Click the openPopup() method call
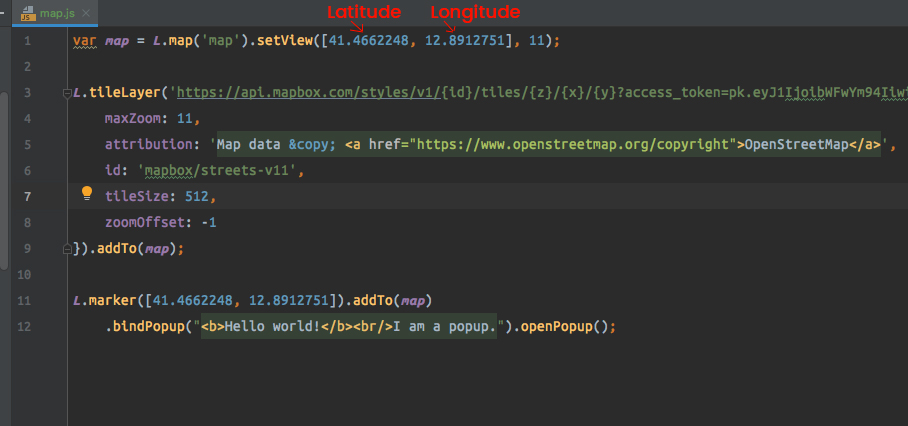The width and height of the screenshot is (908, 426). coord(564,327)
